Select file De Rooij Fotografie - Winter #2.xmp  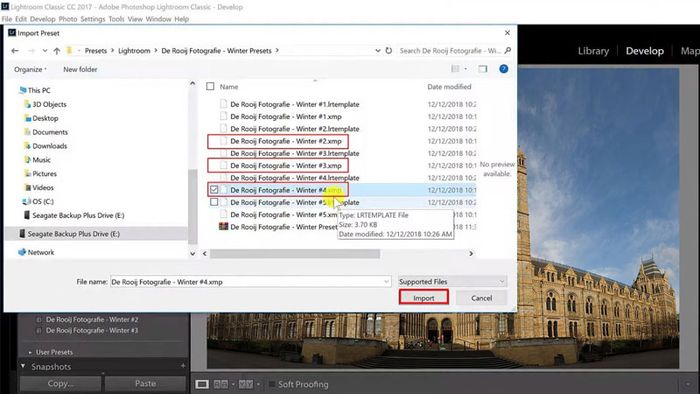coord(286,141)
